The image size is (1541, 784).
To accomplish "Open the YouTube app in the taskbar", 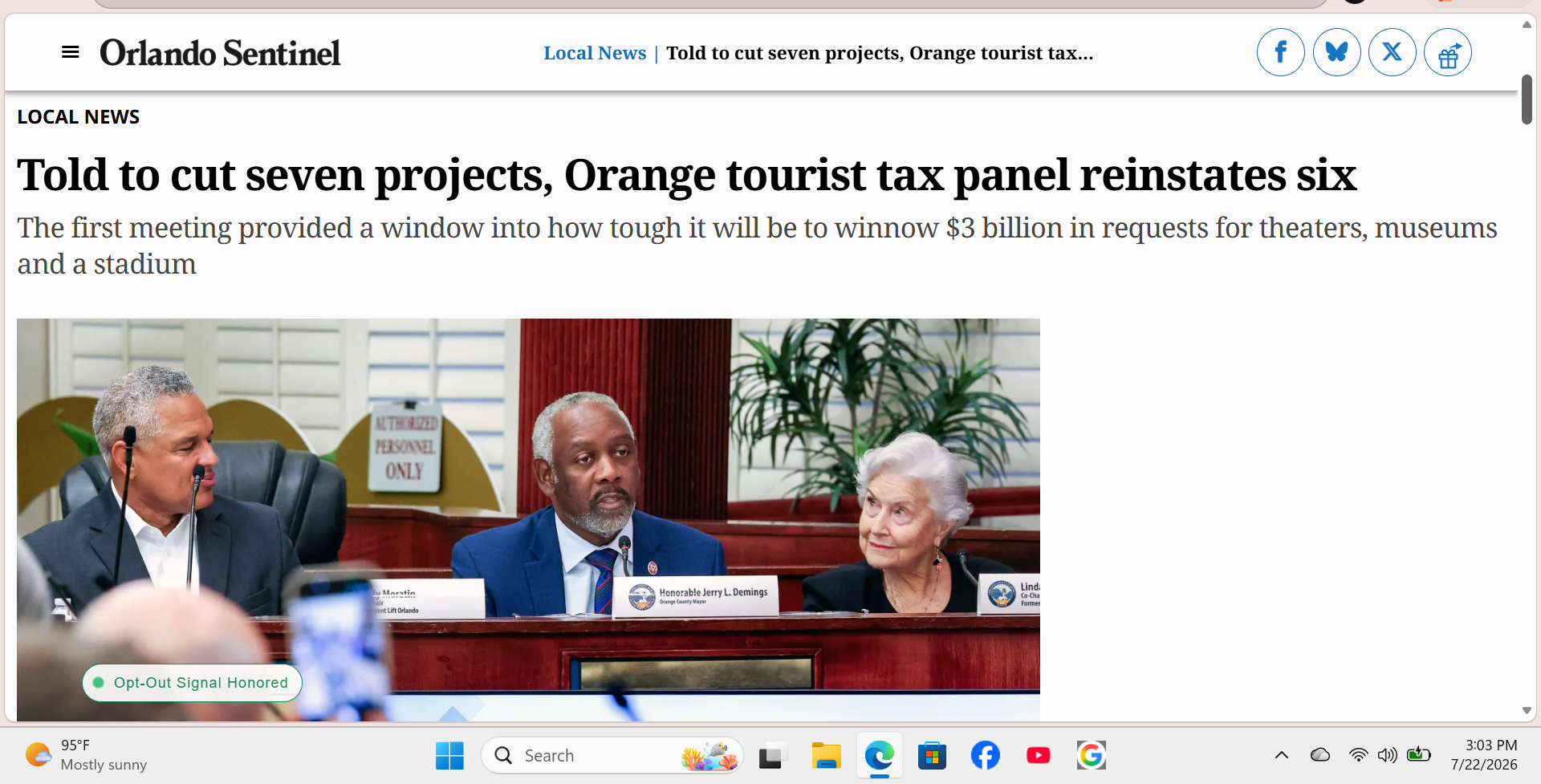I will click(x=1039, y=756).
